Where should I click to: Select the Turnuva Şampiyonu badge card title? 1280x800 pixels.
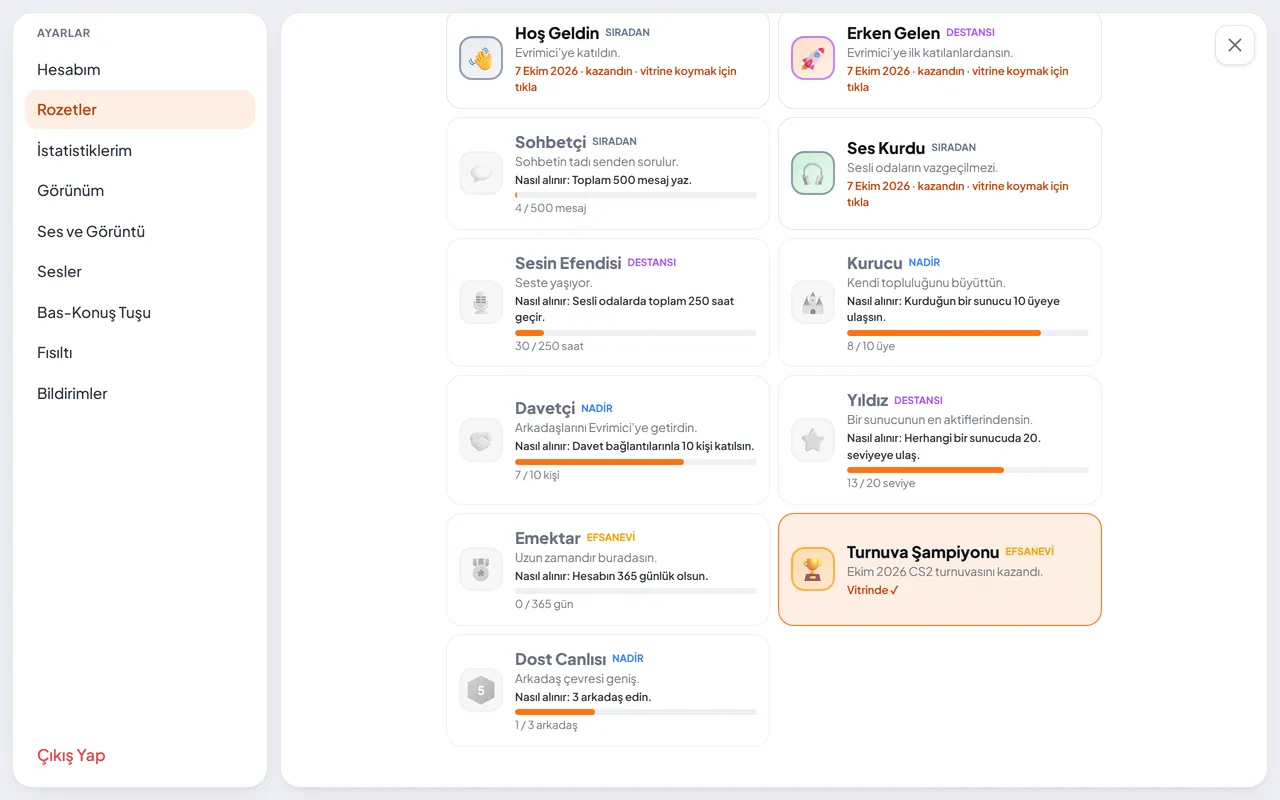tap(923, 552)
